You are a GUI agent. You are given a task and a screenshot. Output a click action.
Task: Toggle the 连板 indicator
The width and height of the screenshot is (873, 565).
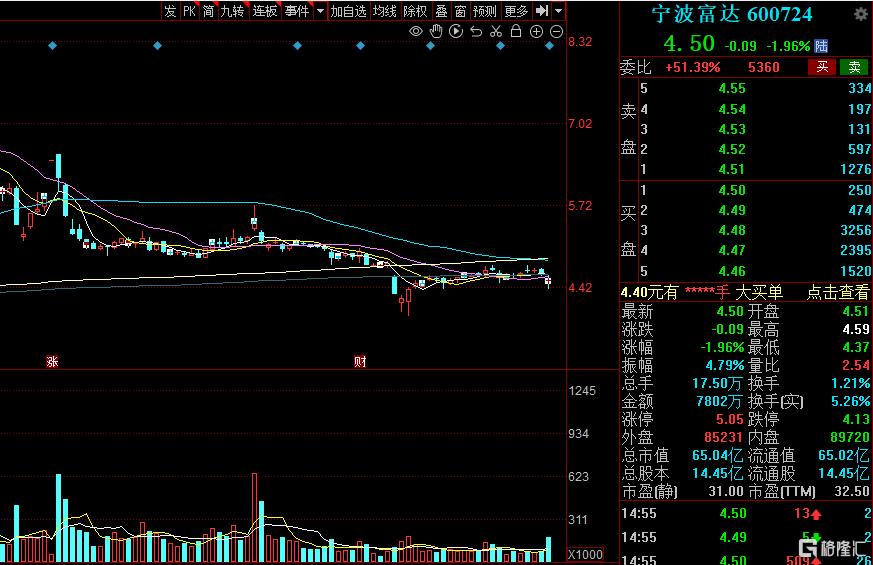pyautogui.click(x=264, y=11)
